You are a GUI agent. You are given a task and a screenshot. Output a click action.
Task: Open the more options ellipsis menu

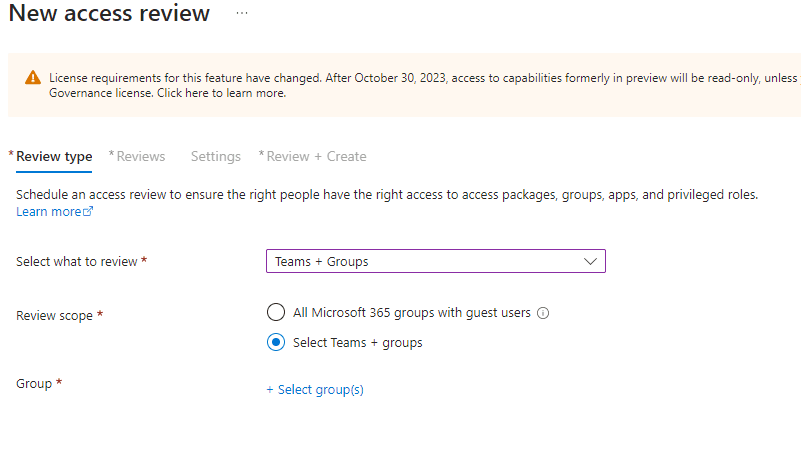tap(241, 13)
